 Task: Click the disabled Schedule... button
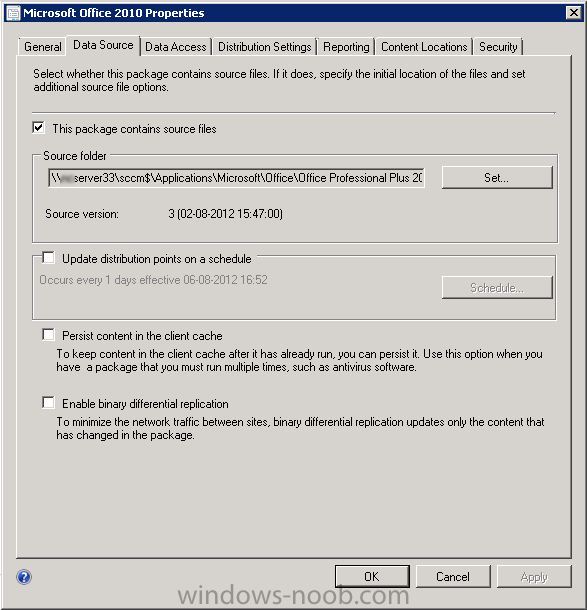[x=497, y=288]
